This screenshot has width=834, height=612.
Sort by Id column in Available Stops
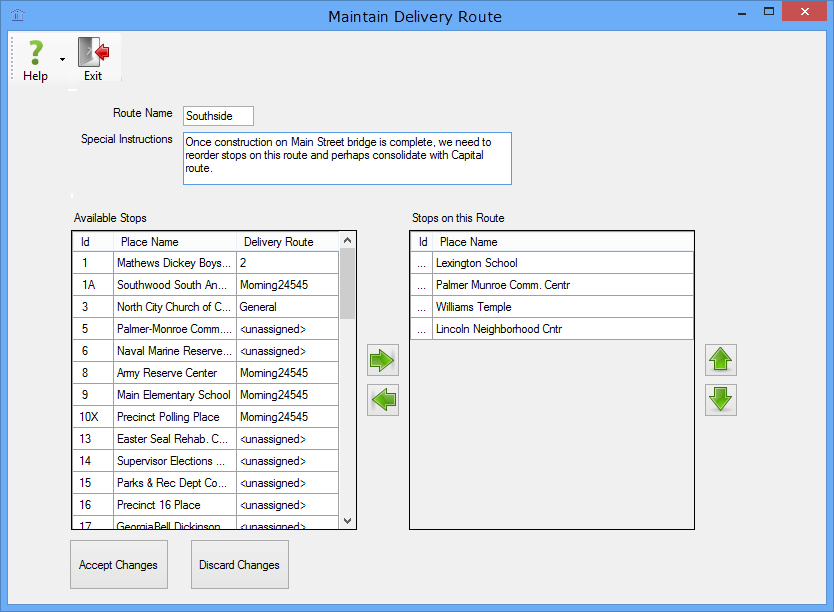click(93, 242)
